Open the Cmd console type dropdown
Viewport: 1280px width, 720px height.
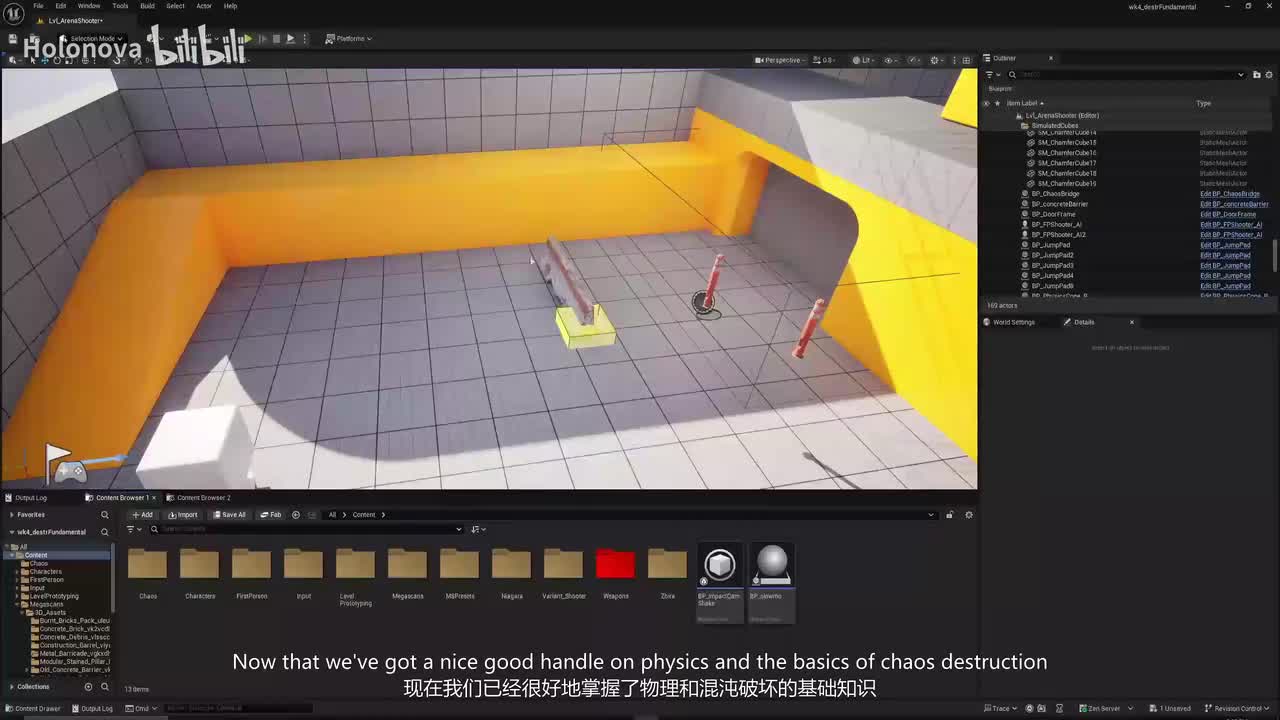click(x=141, y=708)
